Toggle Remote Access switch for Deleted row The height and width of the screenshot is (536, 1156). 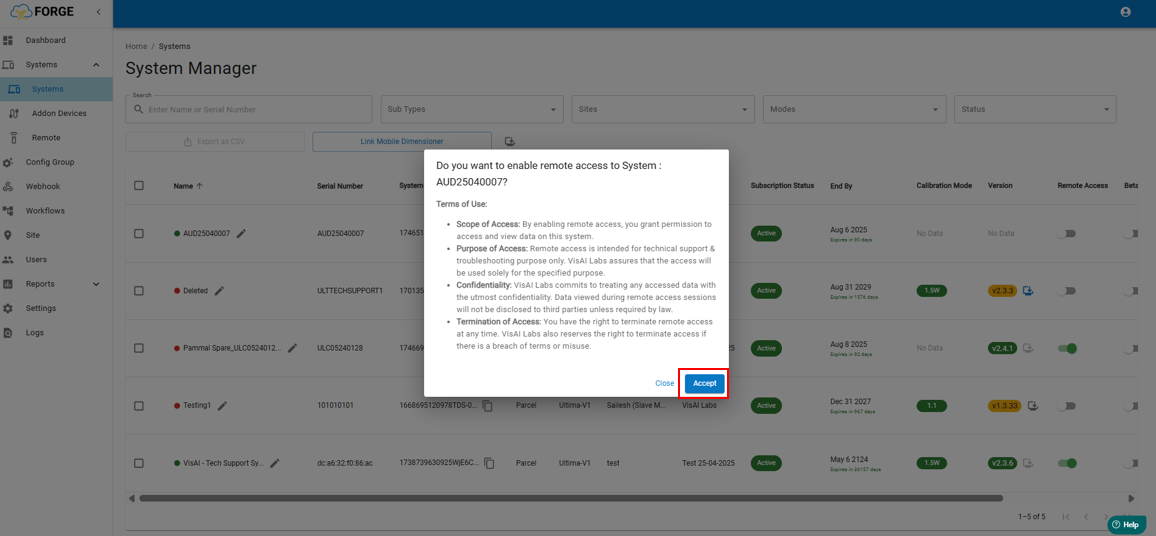(x=1066, y=290)
